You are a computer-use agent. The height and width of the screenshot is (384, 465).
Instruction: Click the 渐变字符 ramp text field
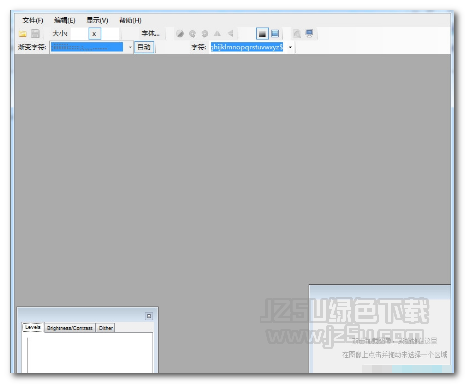point(87,47)
